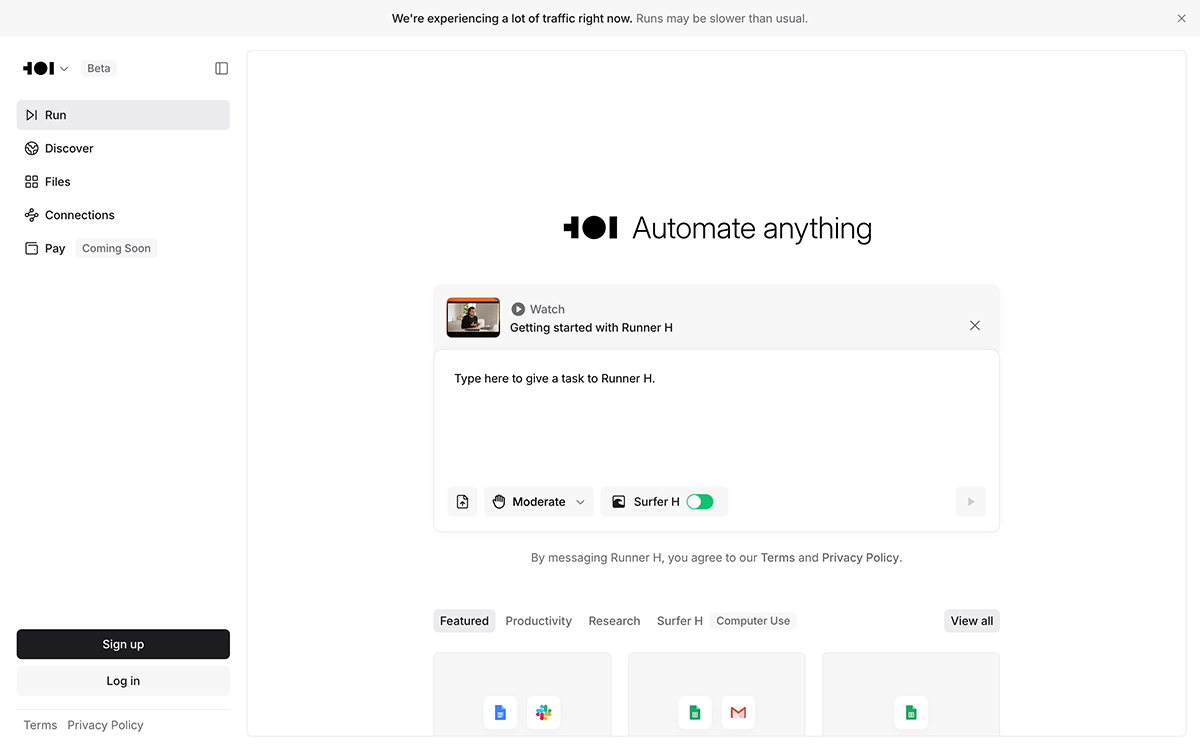Click the View all button
Image resolution: width=1200 pixels, height=750 pixels.
(x=971, y=621)
